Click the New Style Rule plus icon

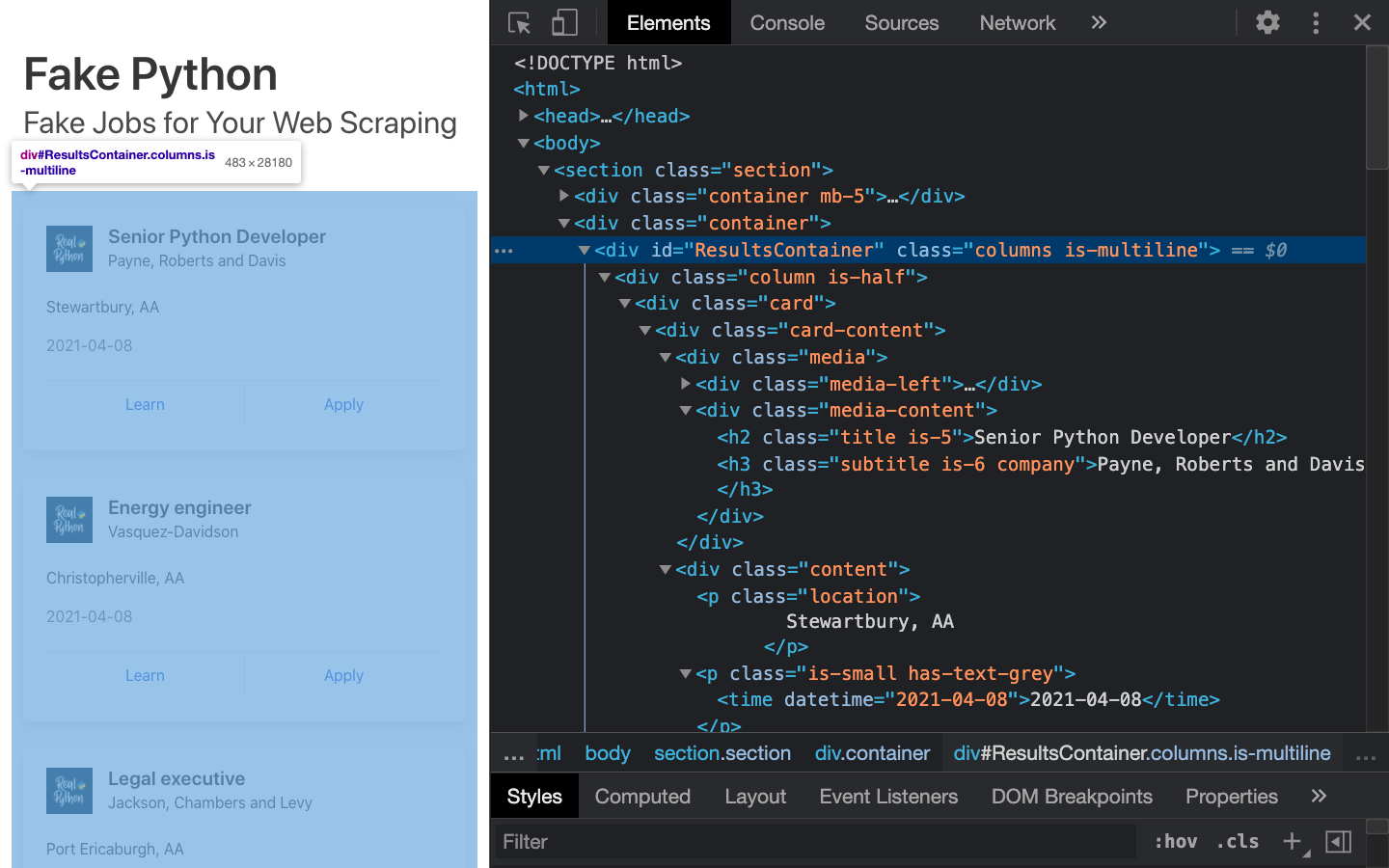1291,841
